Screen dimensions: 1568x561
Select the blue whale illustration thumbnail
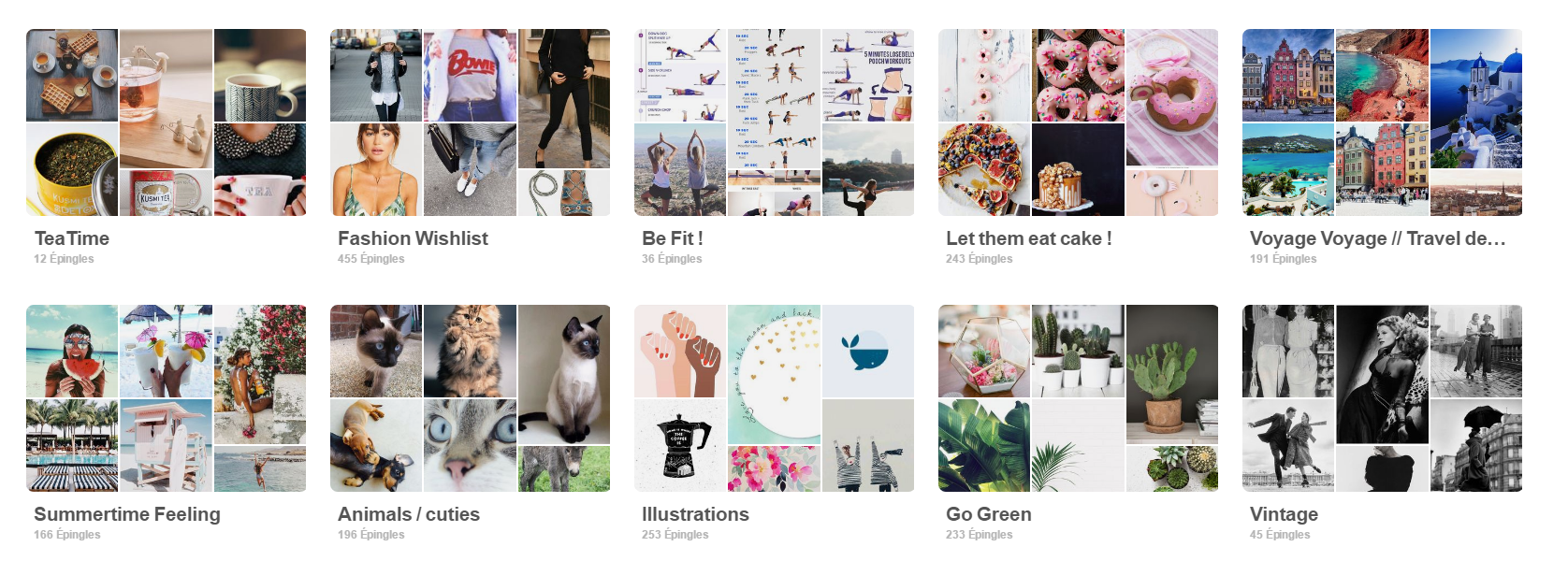point(868,351)
